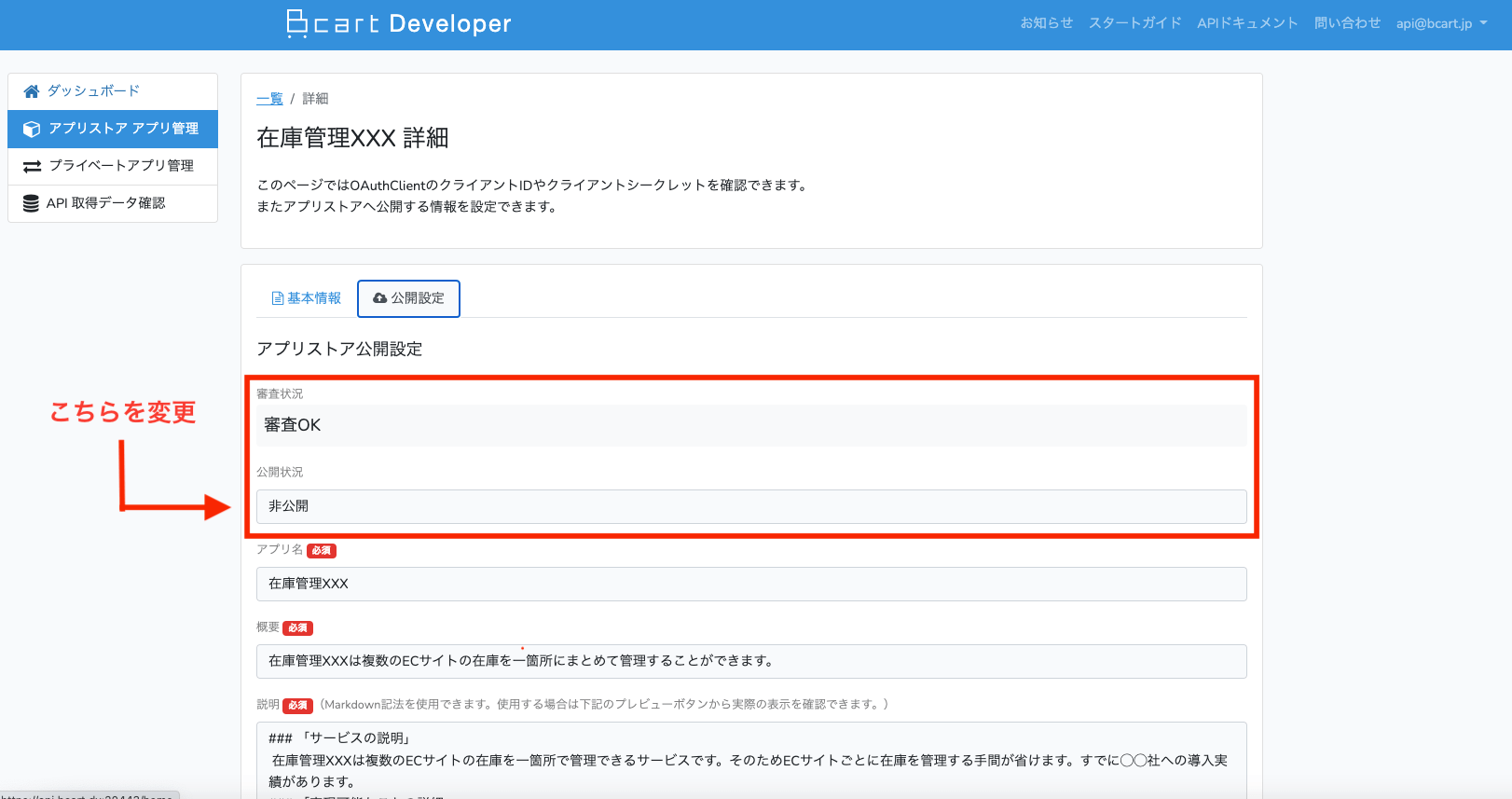Viewport: 1512px width, 799px height.
Task: Click the private app arrows icon
Action: pos(32,166)
